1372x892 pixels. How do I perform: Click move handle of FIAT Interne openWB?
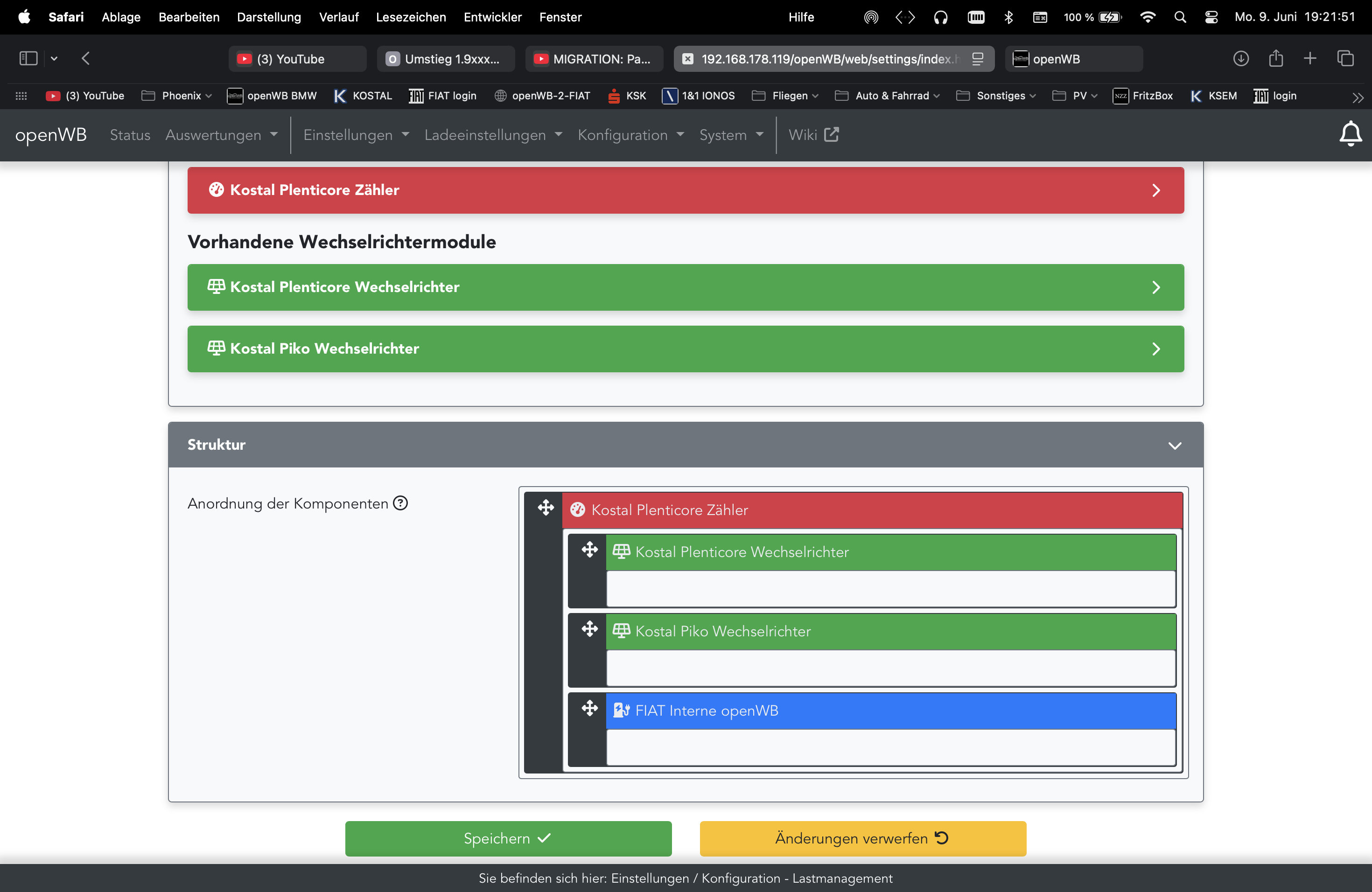(589, 708)
